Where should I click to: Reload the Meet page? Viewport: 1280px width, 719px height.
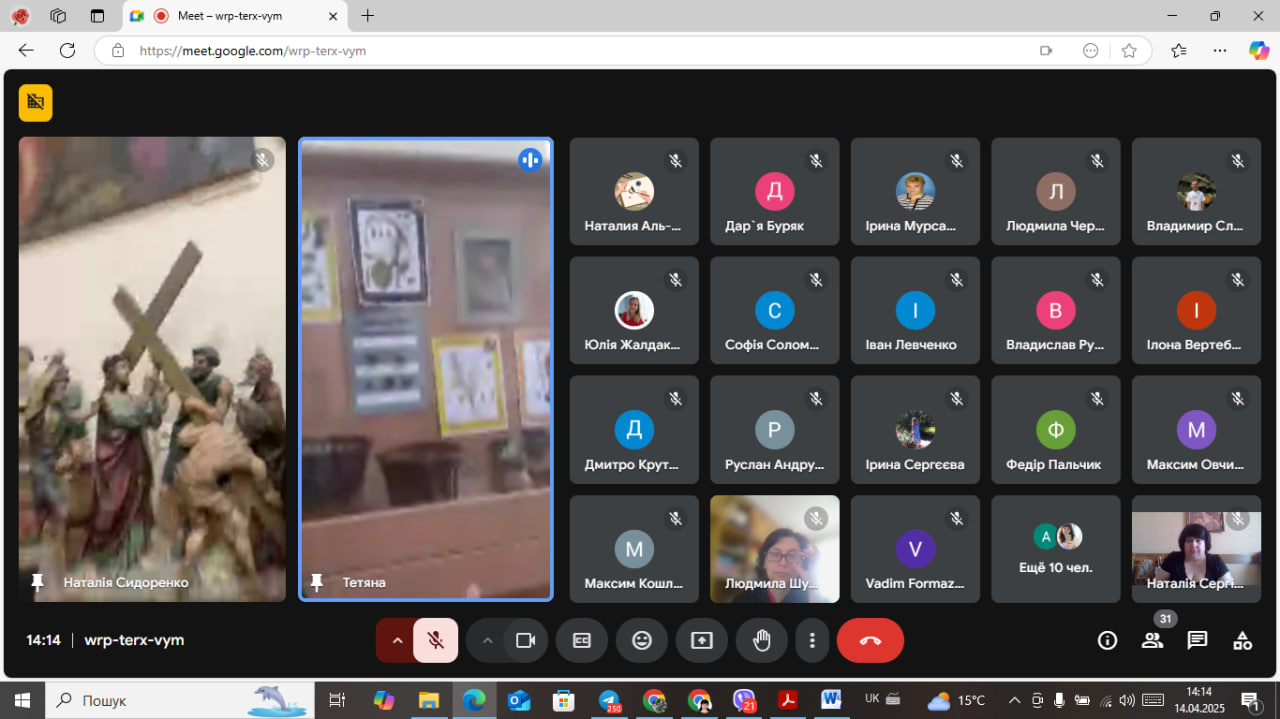67,50
